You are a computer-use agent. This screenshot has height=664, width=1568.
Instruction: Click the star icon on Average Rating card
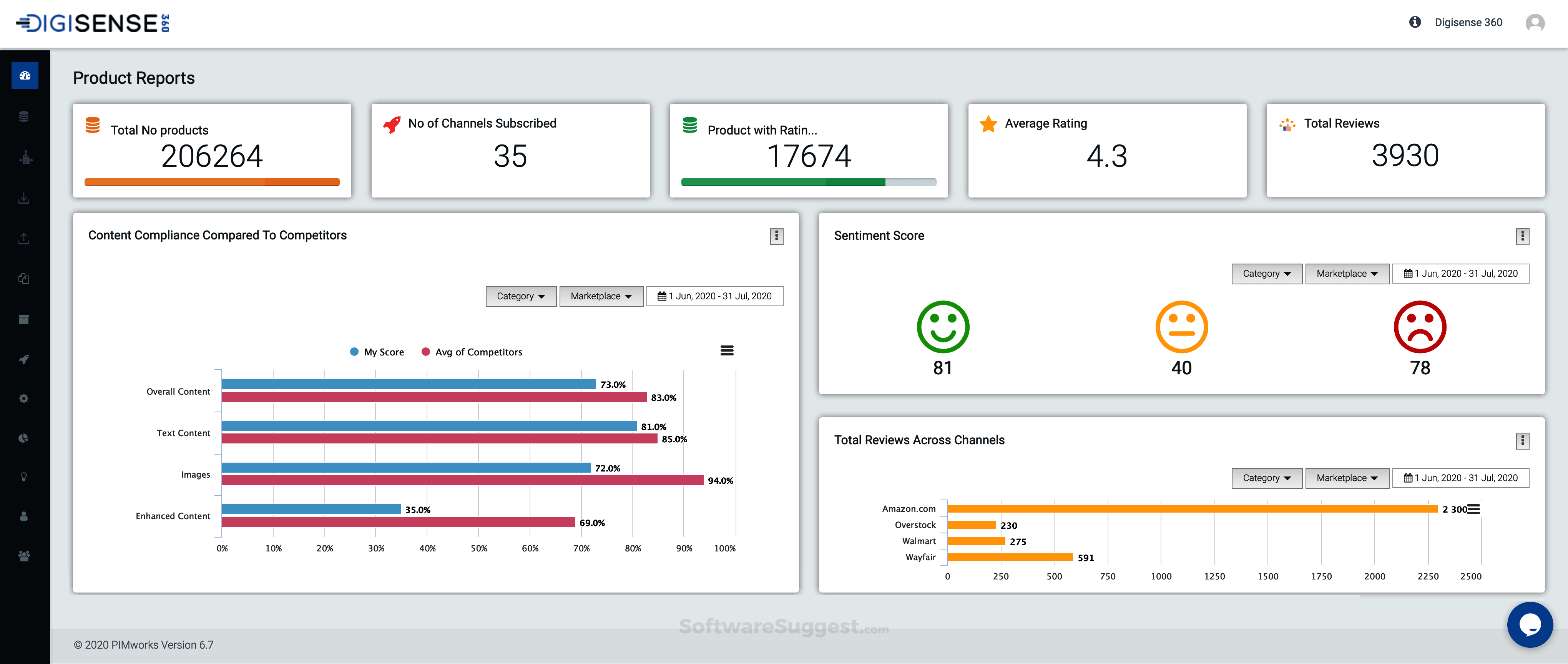click(x=988, y=124)
